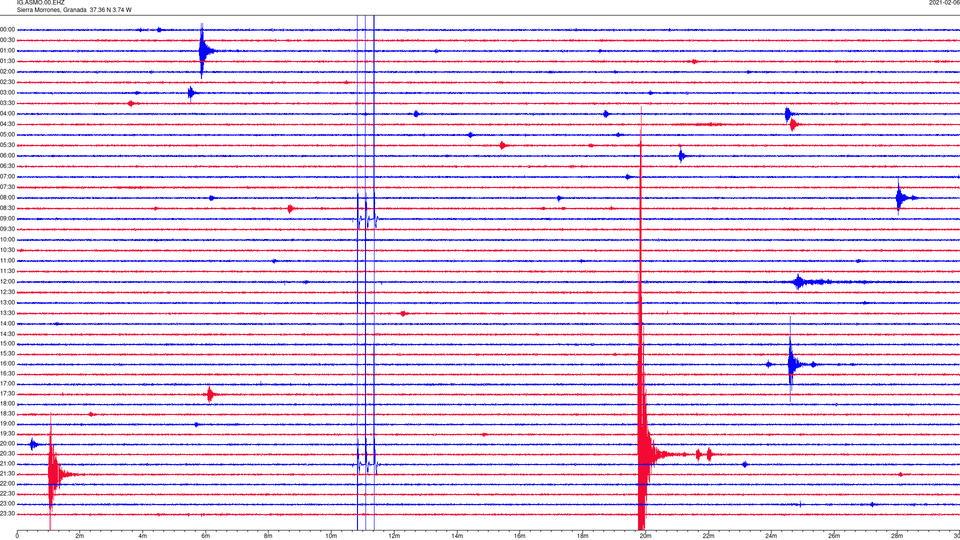Select the 14:00 row time label
The width and height of the screenshot is (960, 540).
[x=8, y=323]
